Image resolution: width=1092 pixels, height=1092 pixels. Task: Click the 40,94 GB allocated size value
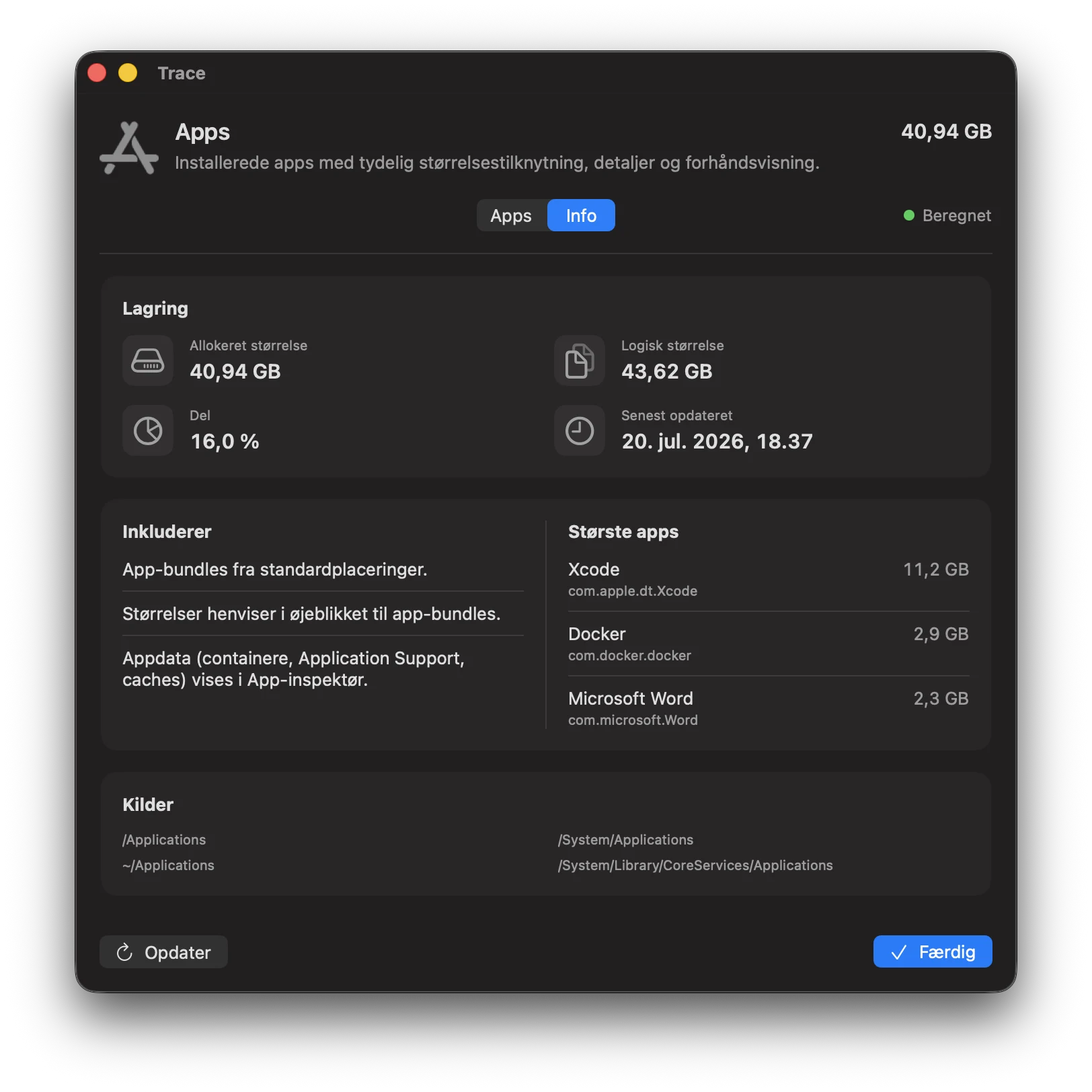235,371
